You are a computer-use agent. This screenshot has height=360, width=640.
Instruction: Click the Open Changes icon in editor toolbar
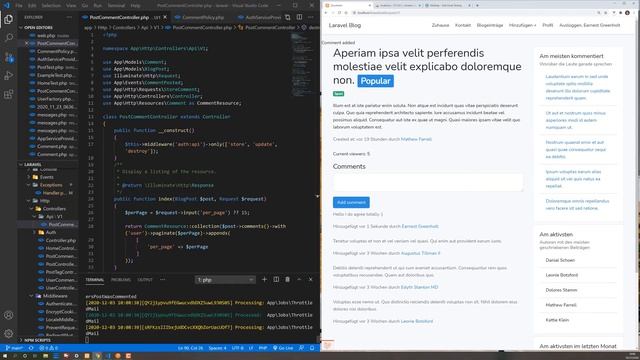click(x=288, y=17)
